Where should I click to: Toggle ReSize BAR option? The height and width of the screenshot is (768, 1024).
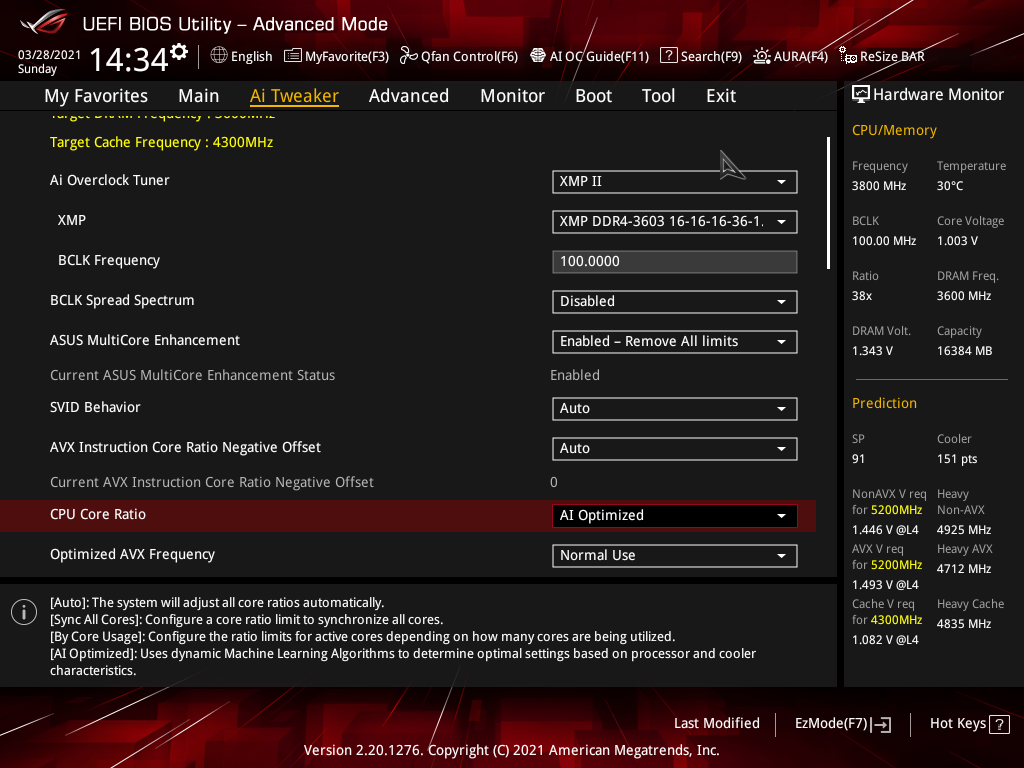tap(882, 56)
